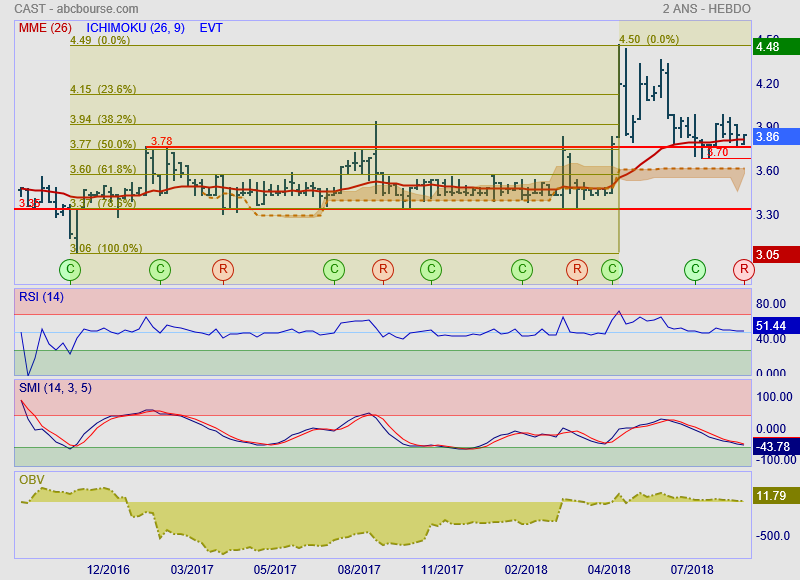Click the green C marker just before 08/2017
The height and width of the screenshot is (580, 800).
click(x=334, y=269)
